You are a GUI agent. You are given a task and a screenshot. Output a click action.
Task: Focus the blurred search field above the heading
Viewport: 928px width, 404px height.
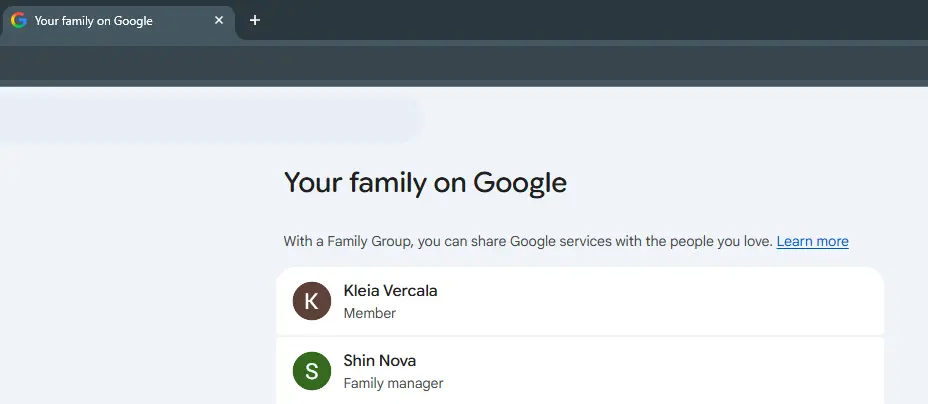211,118
